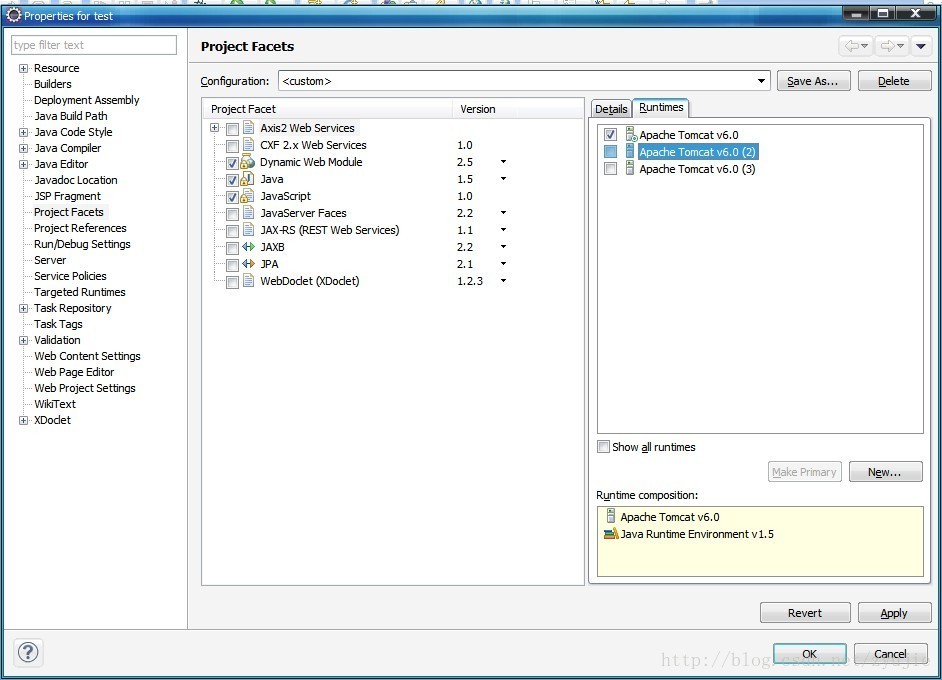Screen dimensions: 942x680
Task: Expand the Validation node
Action: coord(23,340)
